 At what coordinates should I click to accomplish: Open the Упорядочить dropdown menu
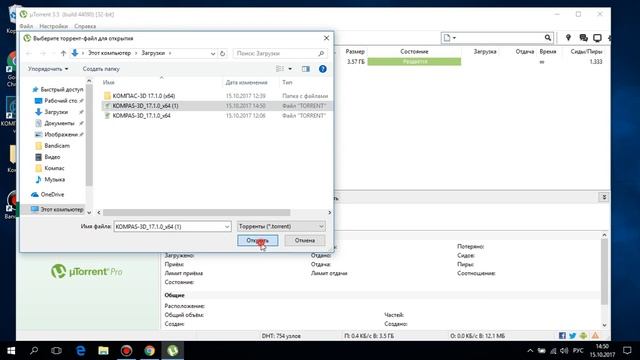(x=48, y=69)
